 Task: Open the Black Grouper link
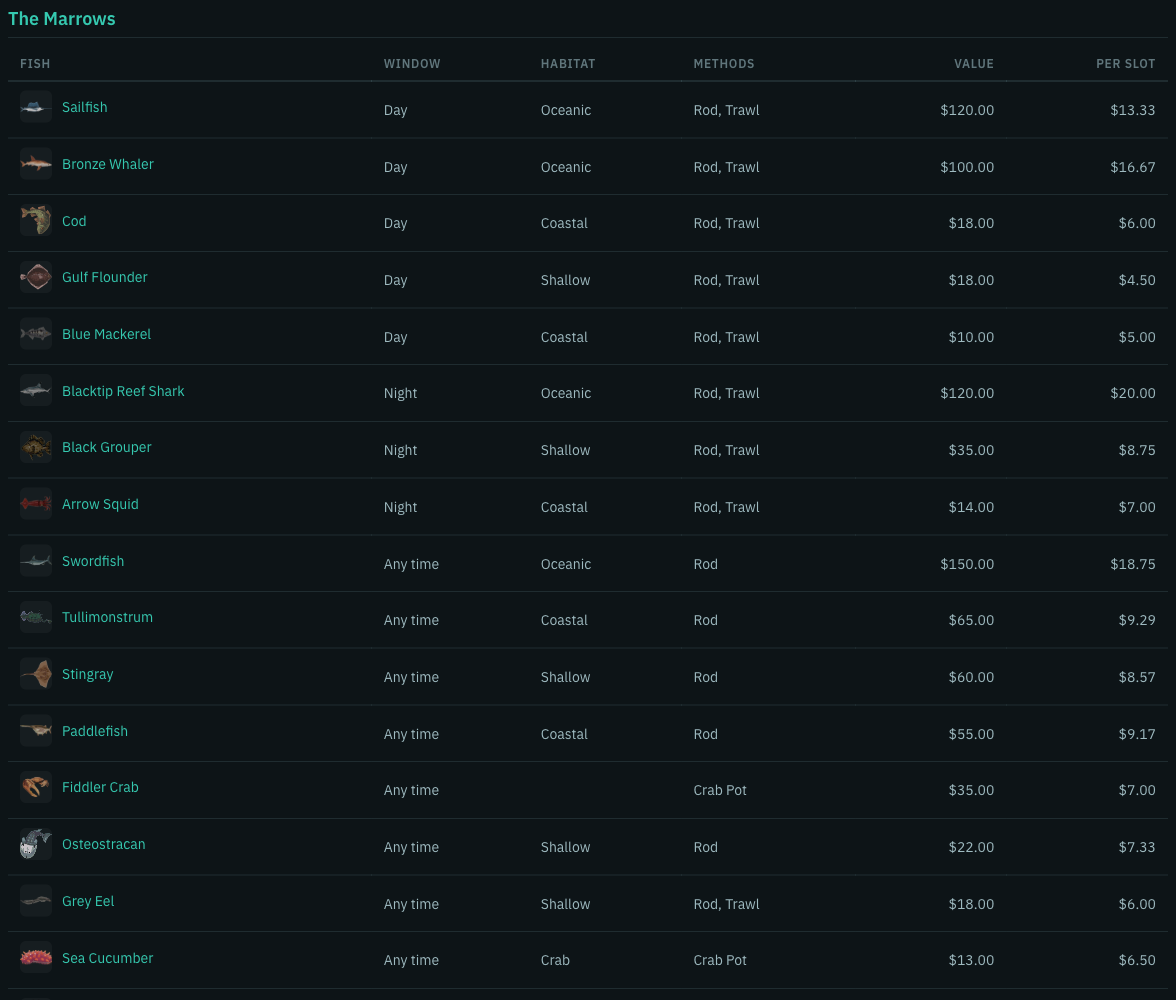tap(106, 448)
